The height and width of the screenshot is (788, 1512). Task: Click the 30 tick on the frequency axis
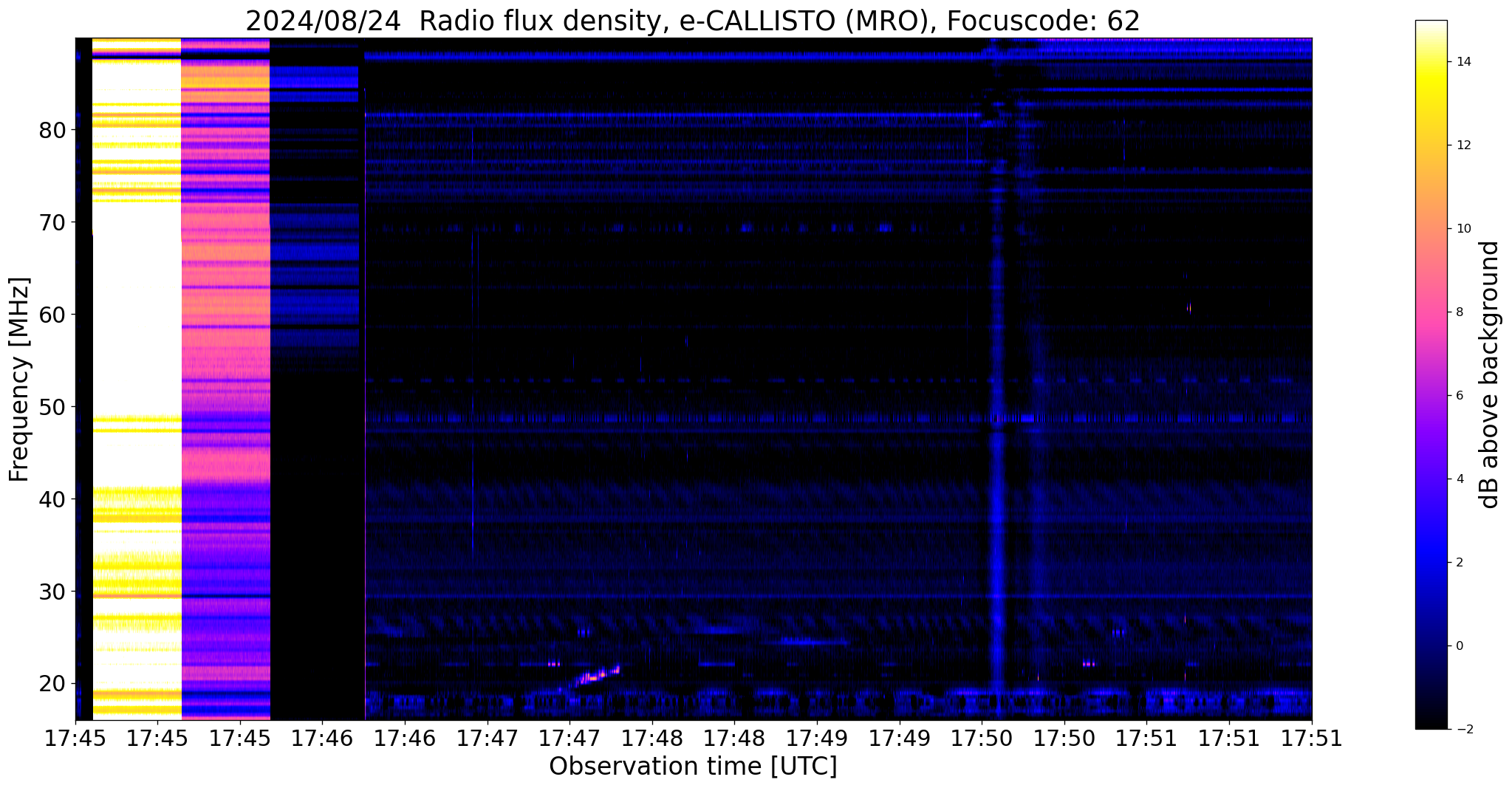(52, 592)
